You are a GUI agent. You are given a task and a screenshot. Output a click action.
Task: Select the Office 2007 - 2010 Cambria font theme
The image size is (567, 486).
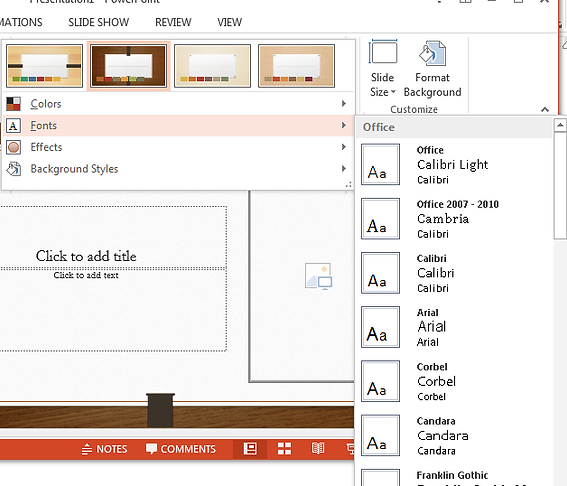coord(455,219)
